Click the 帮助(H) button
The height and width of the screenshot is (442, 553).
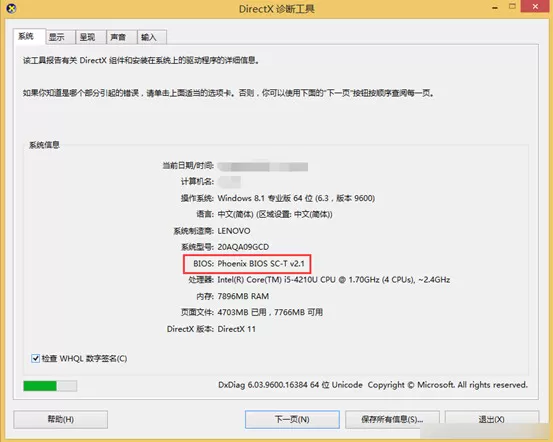(61, 419)
